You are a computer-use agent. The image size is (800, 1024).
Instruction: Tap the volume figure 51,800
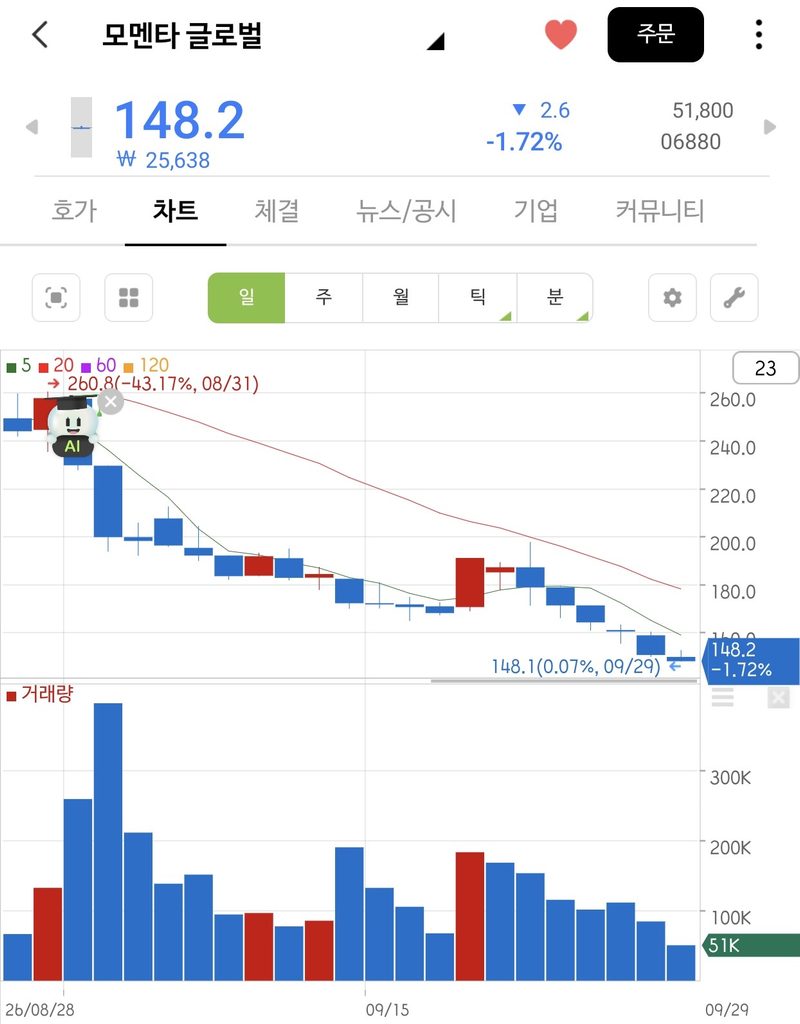tap(703, 110)
